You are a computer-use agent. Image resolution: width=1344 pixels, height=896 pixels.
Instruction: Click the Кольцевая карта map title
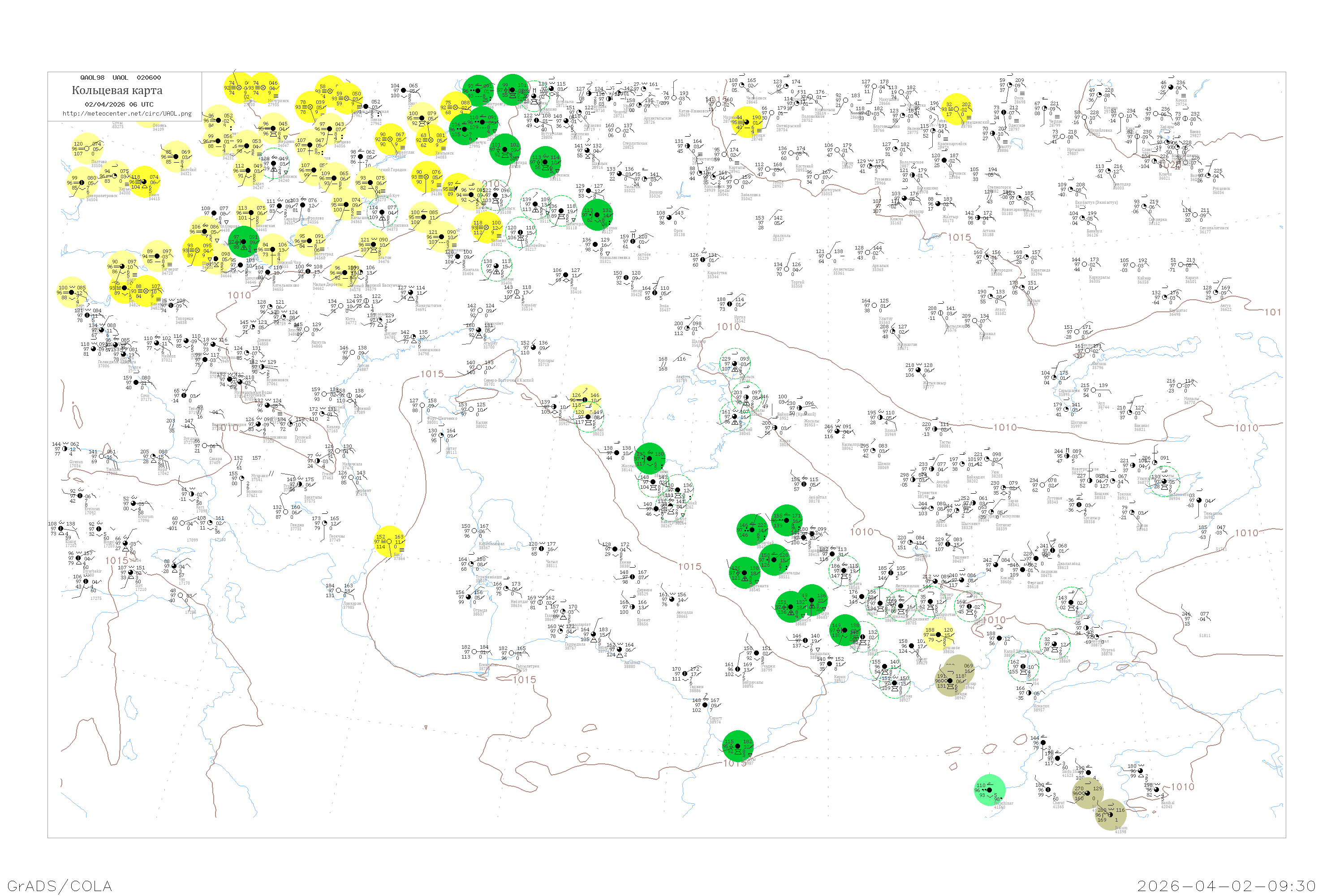pyautogui.click(x=117, y=90)
